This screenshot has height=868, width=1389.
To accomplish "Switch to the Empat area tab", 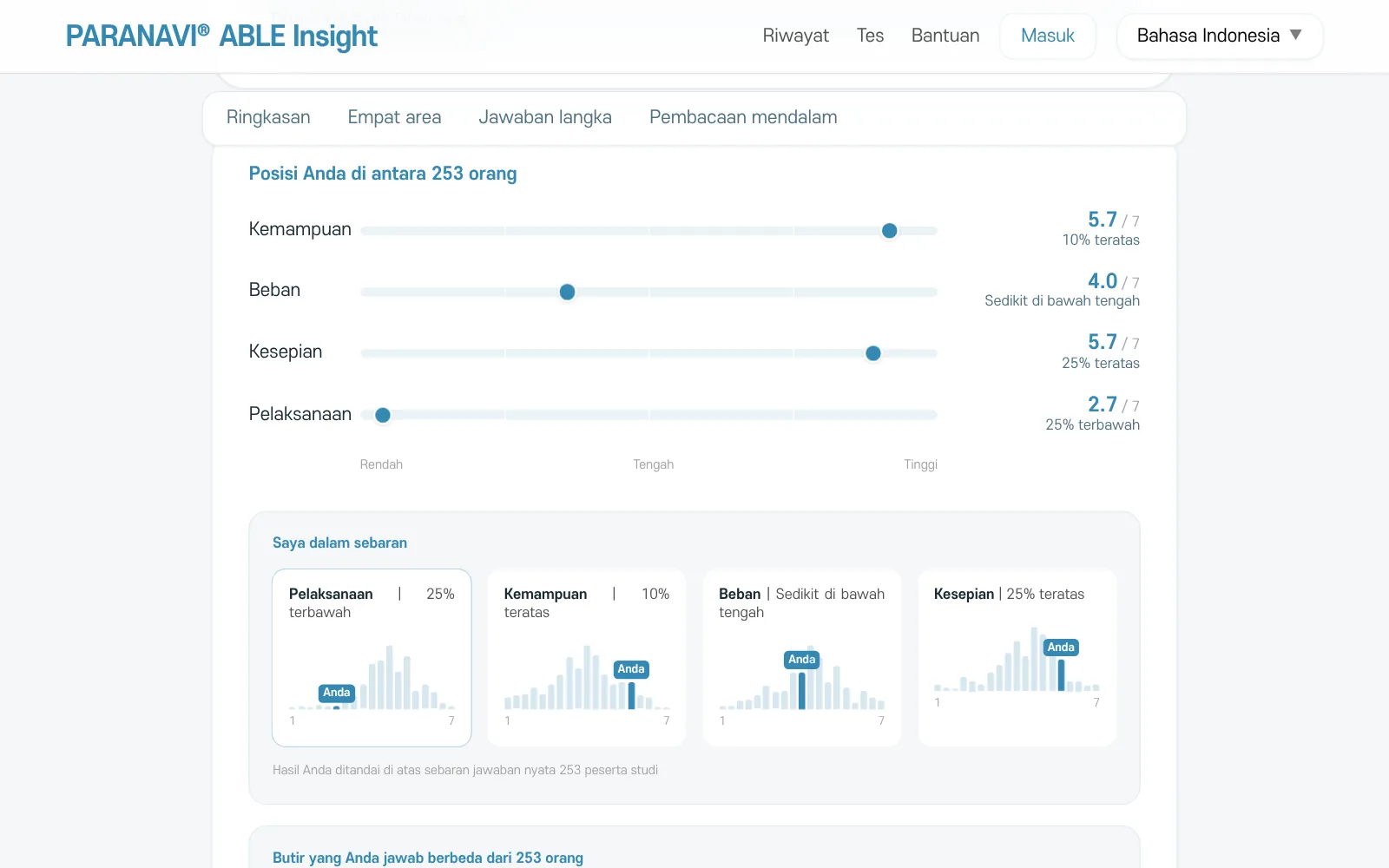I will pyautogui.click(x=394, y=117).
